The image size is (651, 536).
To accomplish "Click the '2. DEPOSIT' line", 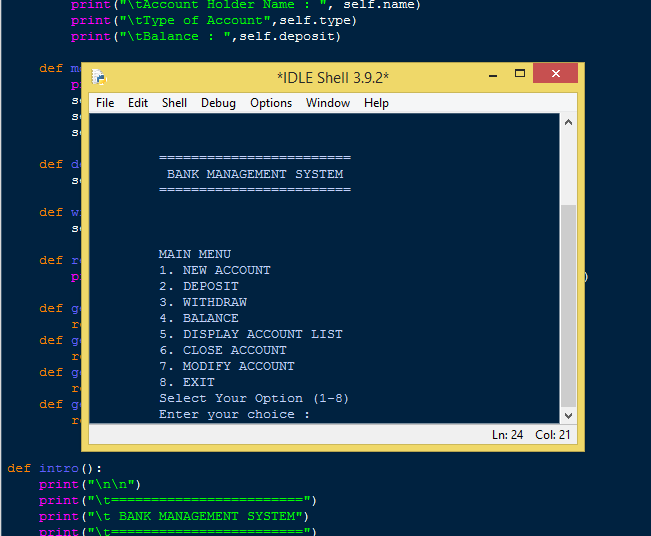I will pos(199,286).
